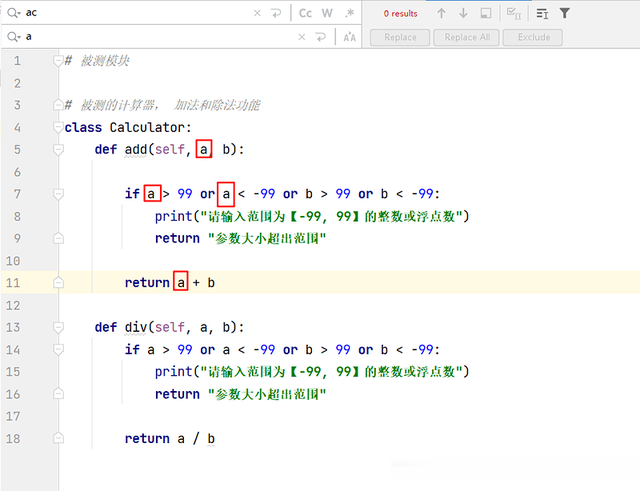Image resolution: width=640 pixels, height=491 pixels.
Task: Toggle fold end marker on line 18
Action: tap(58, 438)
